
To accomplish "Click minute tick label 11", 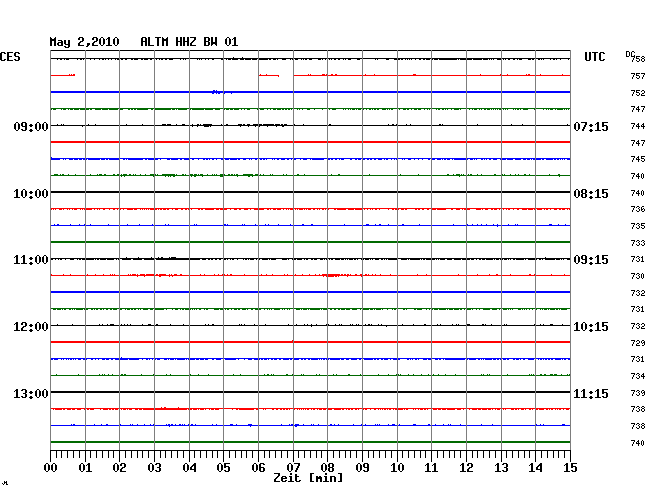I will coord(431,468).
